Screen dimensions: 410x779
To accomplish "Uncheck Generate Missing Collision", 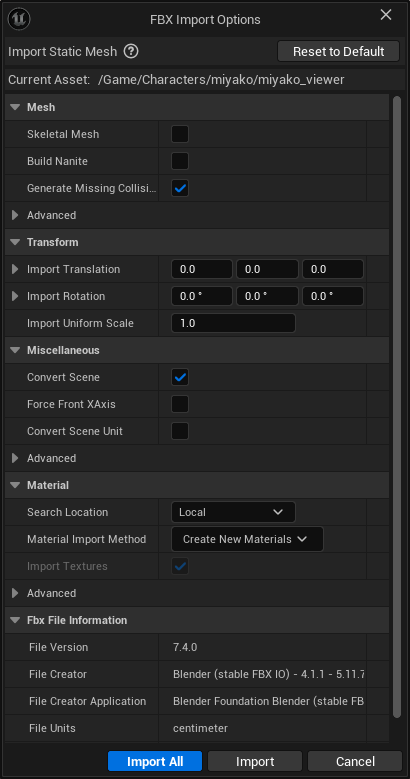I will [x=180, y=188].
